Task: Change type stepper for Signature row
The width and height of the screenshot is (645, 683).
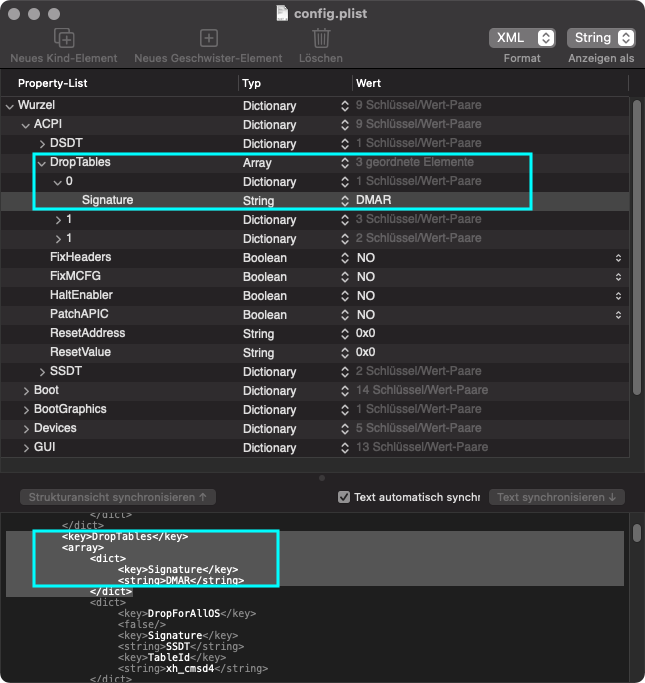Action: click(x=345, y=201)
